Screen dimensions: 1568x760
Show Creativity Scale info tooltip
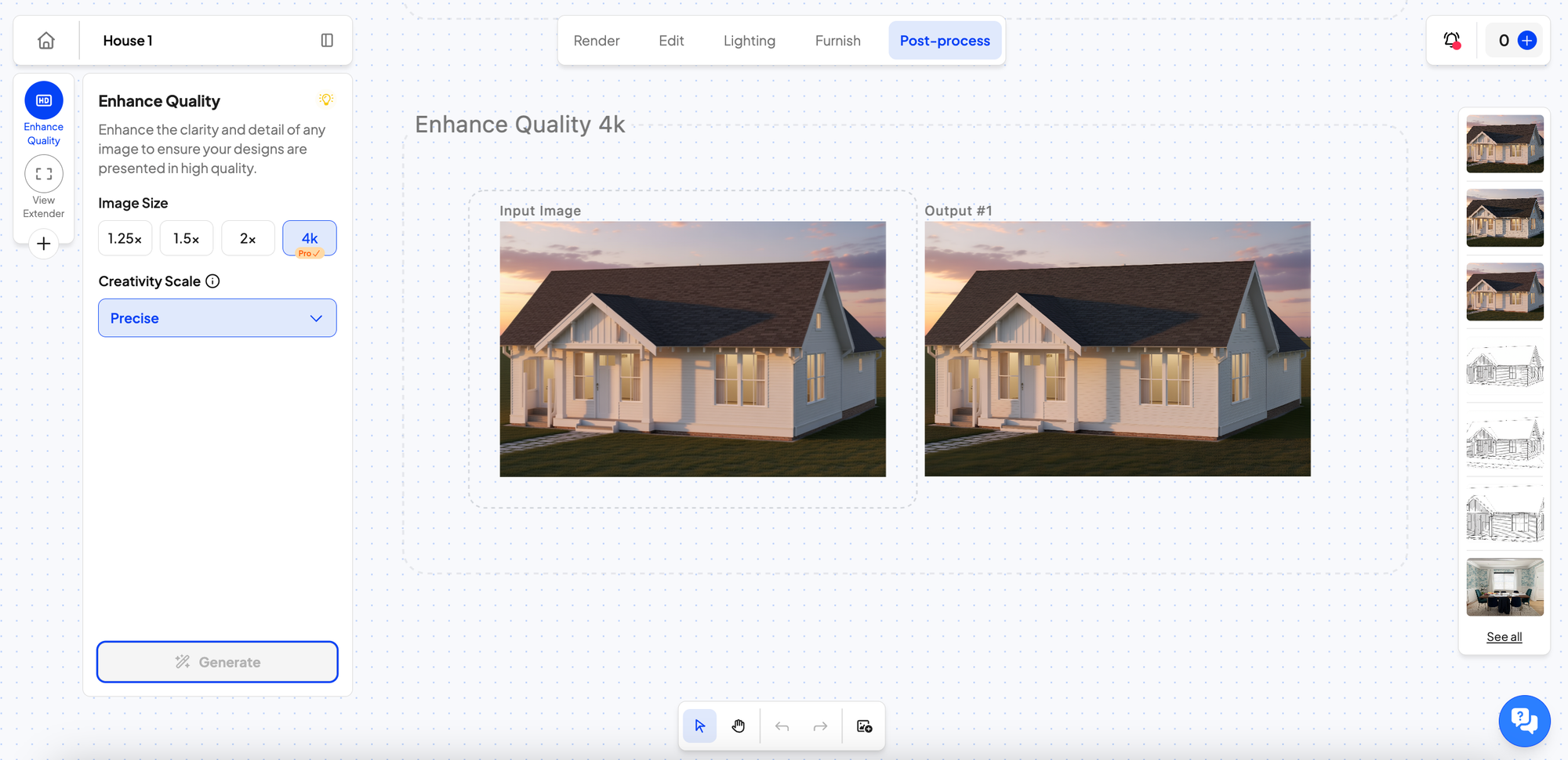click(x=212, y=281)
